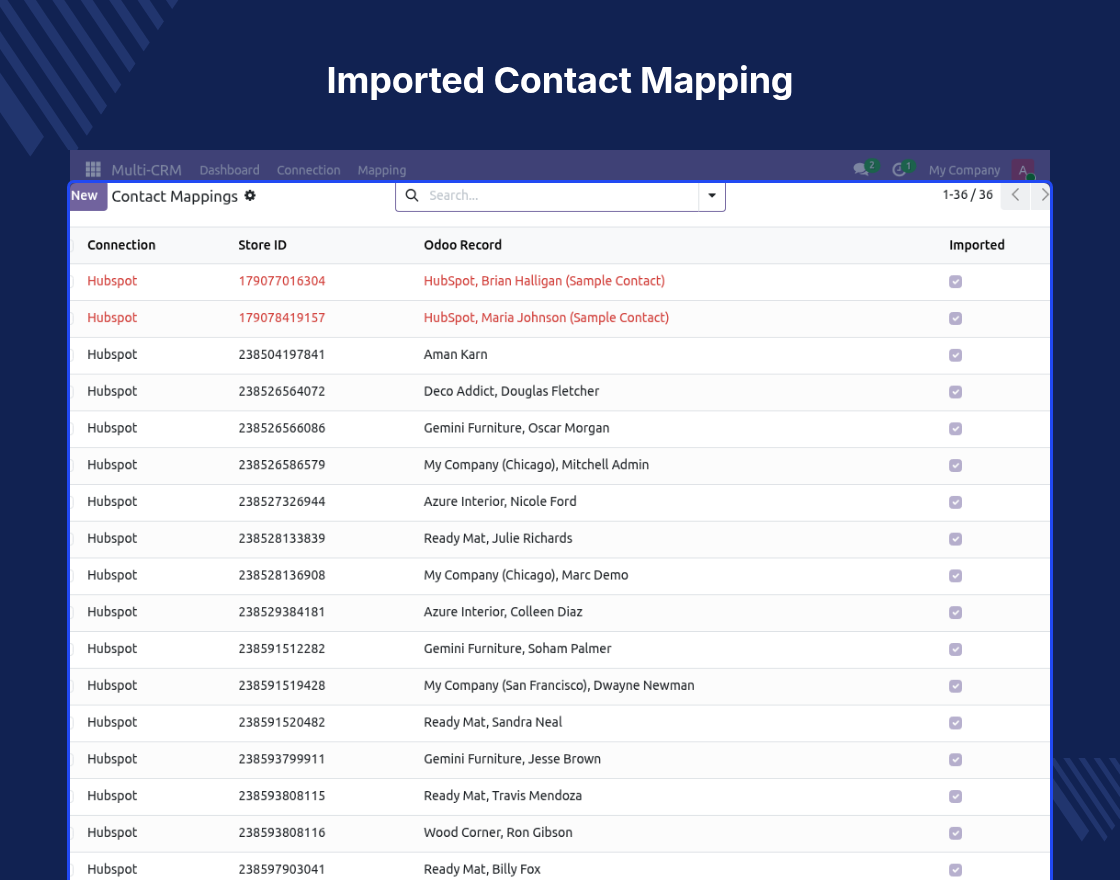Toggle Imported checkbox for Aman Karn row

(956, 355)
